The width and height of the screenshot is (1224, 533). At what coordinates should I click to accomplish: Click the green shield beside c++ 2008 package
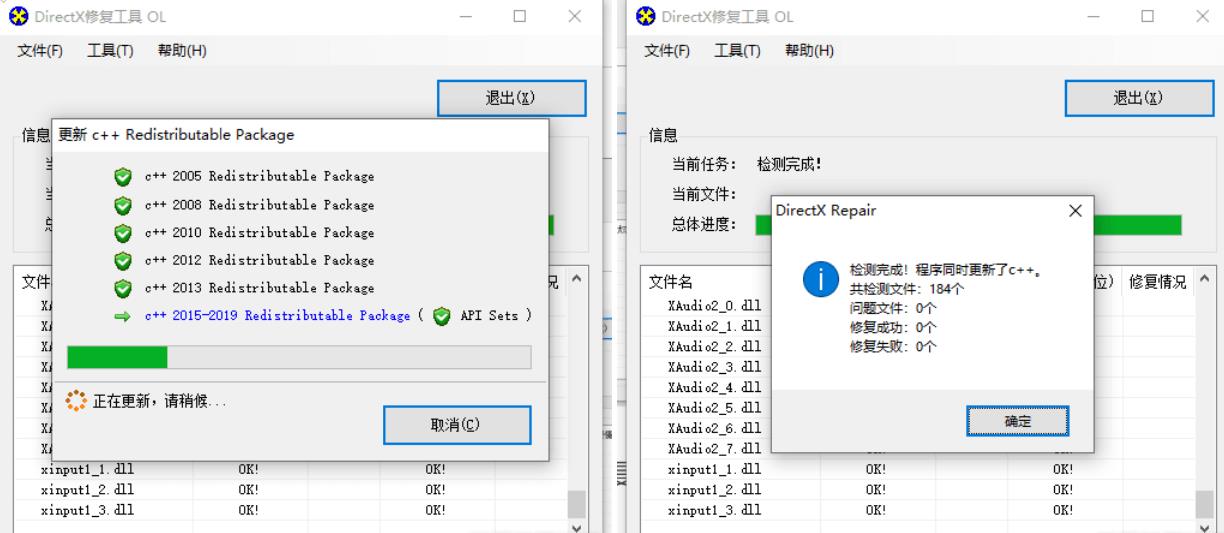coord(123,205)
